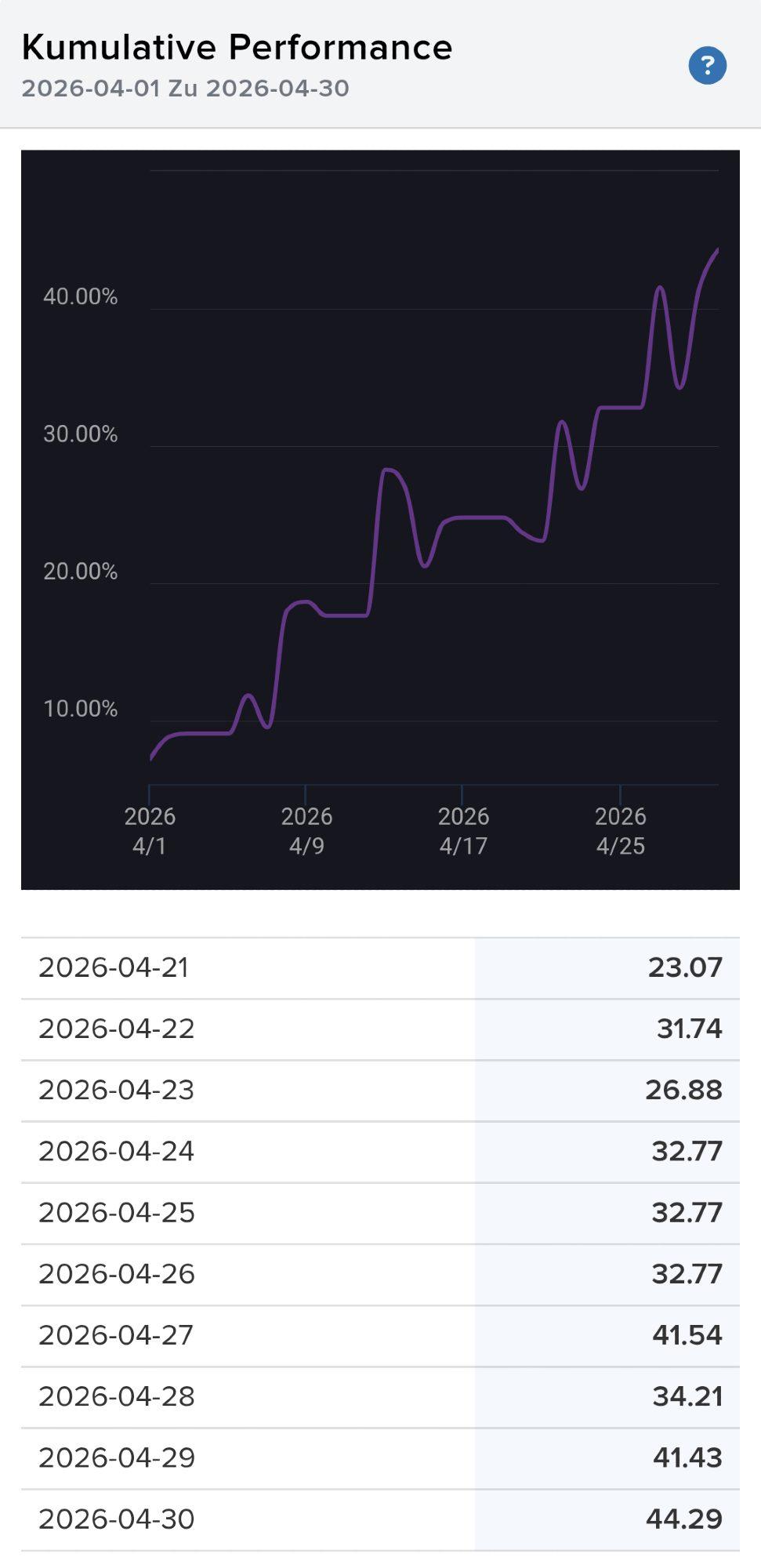This screenshot has height=1568, width=761.
Task: Select the 2026-04-28 date row
Action: pyautogui.click(x=380, y=1396)
